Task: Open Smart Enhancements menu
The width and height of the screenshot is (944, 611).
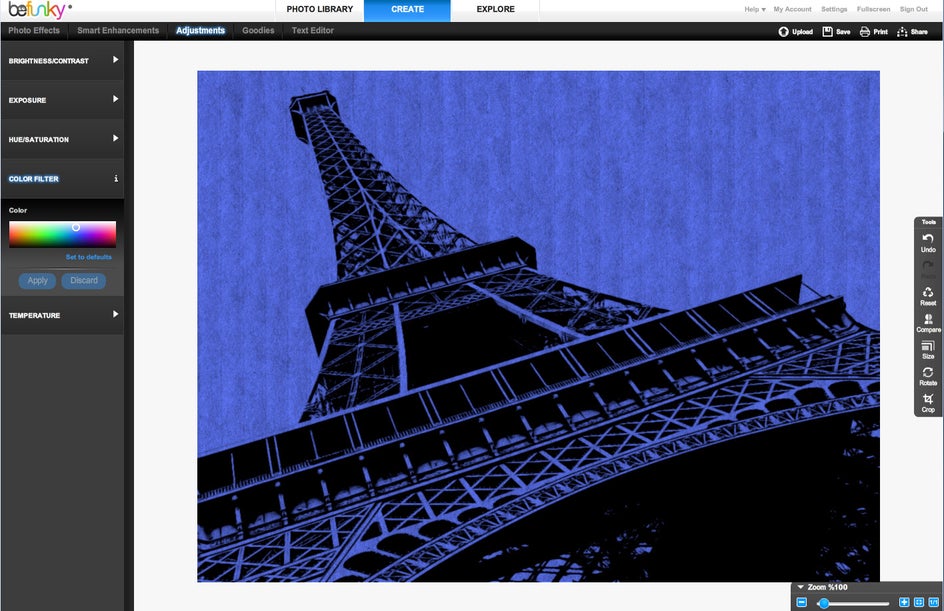Action: pos(118,30)
